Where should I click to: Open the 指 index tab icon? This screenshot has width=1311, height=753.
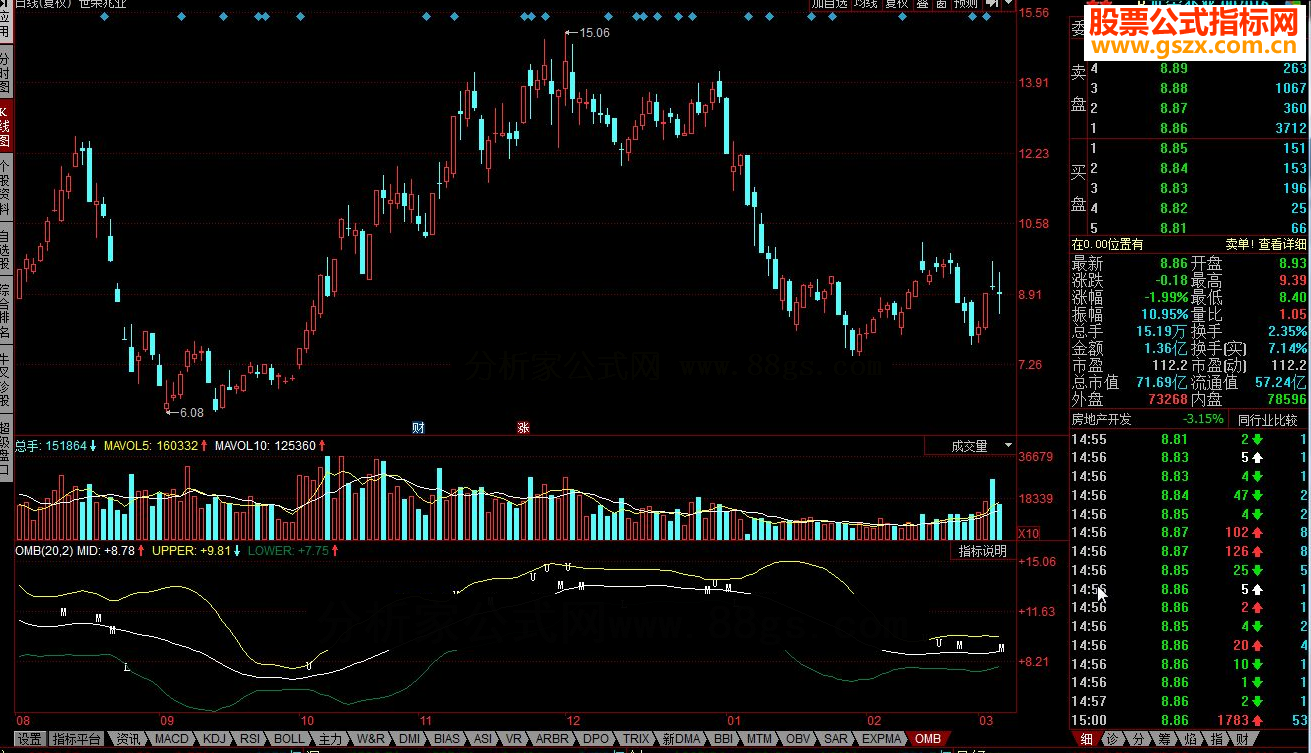1216,740
